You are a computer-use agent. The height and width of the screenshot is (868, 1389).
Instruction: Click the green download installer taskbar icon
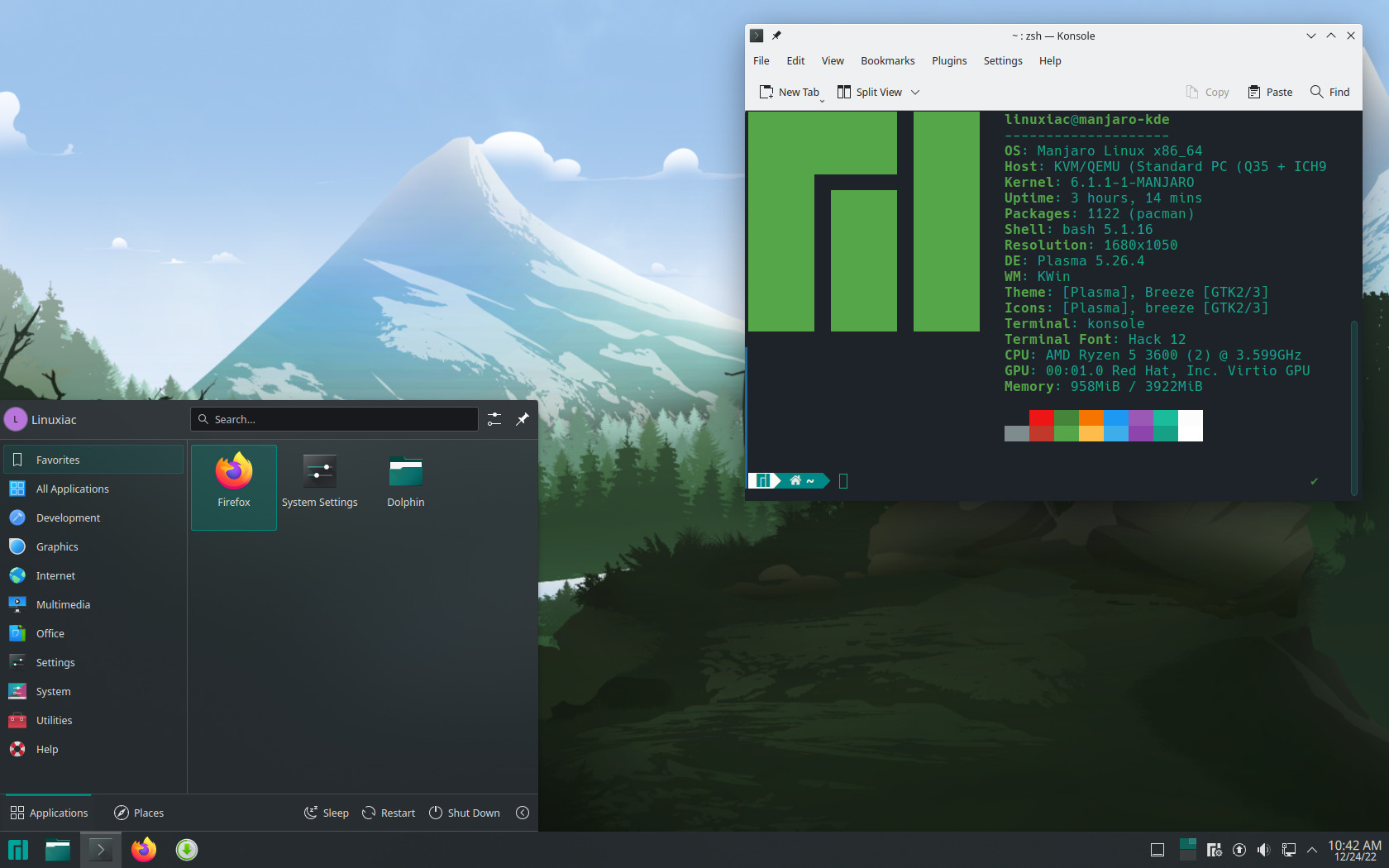point(187,850)
